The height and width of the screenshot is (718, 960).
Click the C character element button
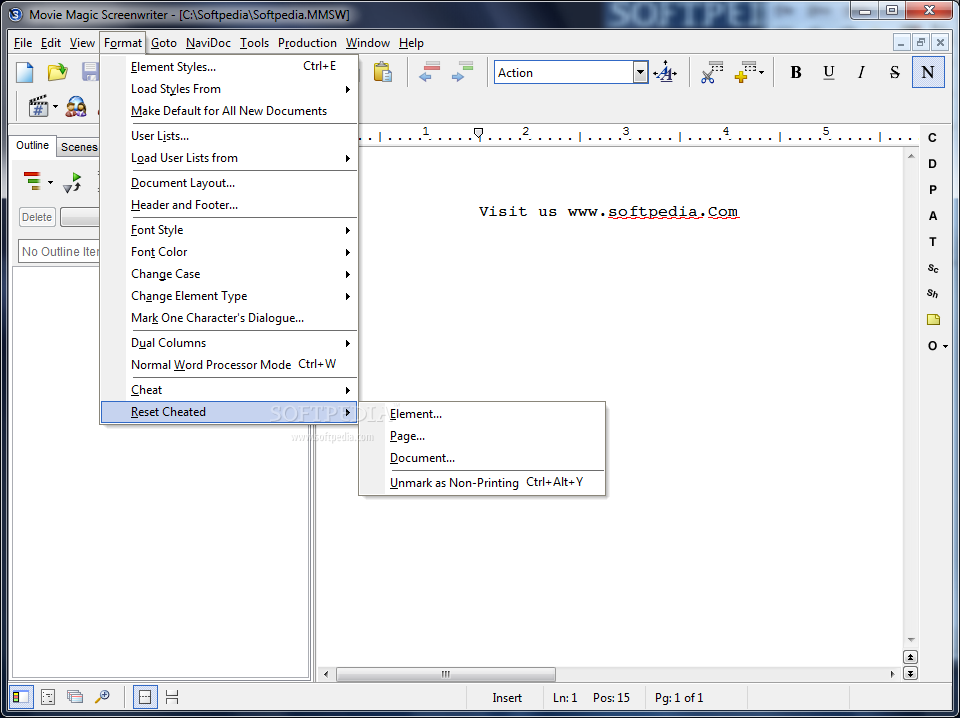(x=932, y=138)
